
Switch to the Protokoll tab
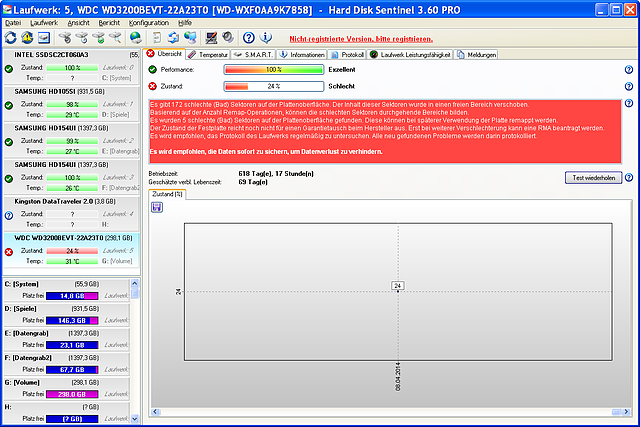(x=348, y=55)
